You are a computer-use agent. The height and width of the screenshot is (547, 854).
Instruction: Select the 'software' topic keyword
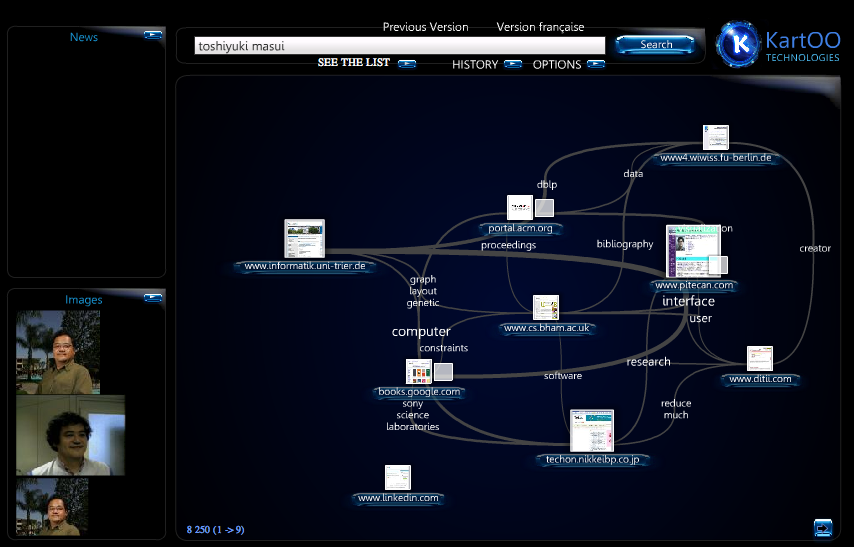tap(563, 376)
